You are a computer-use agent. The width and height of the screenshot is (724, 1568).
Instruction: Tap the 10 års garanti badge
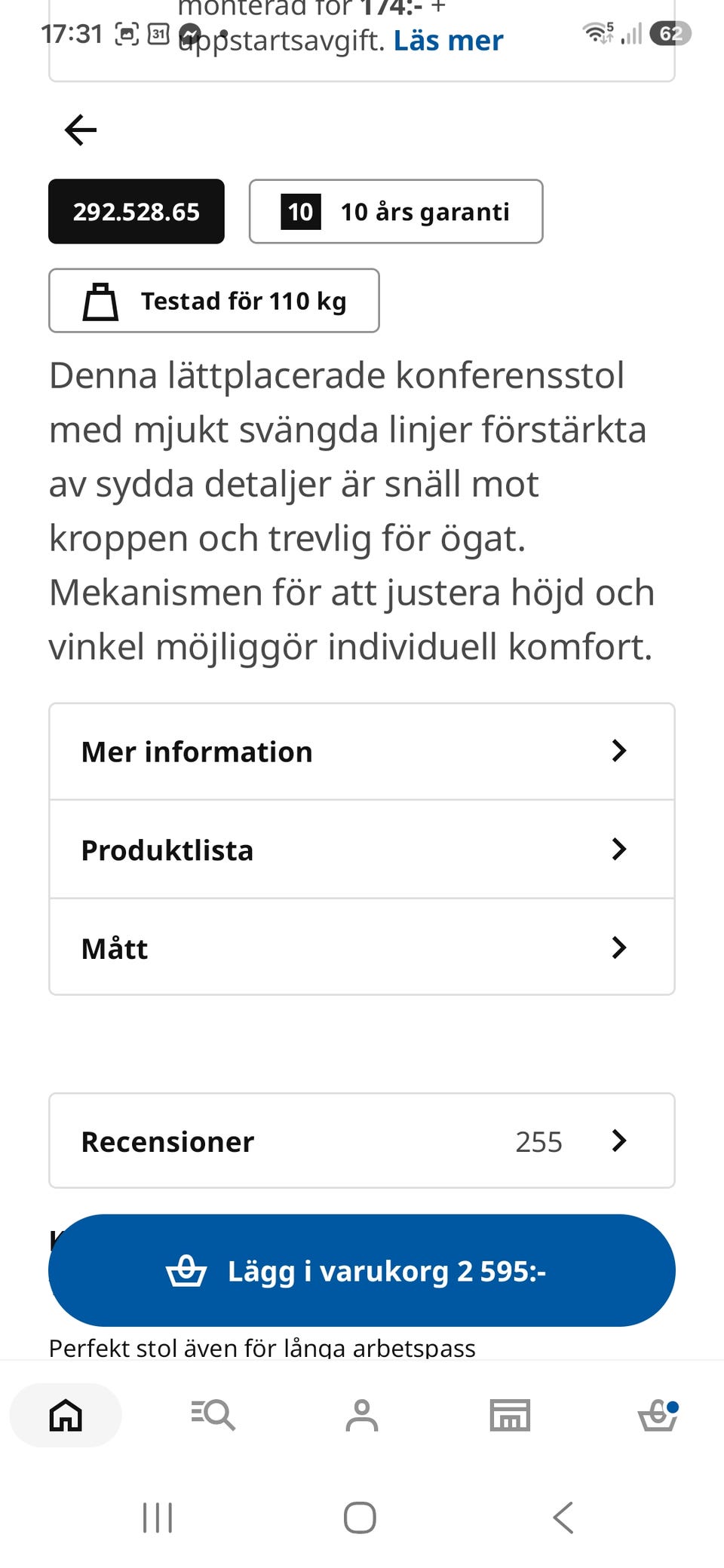click(396, 212)
